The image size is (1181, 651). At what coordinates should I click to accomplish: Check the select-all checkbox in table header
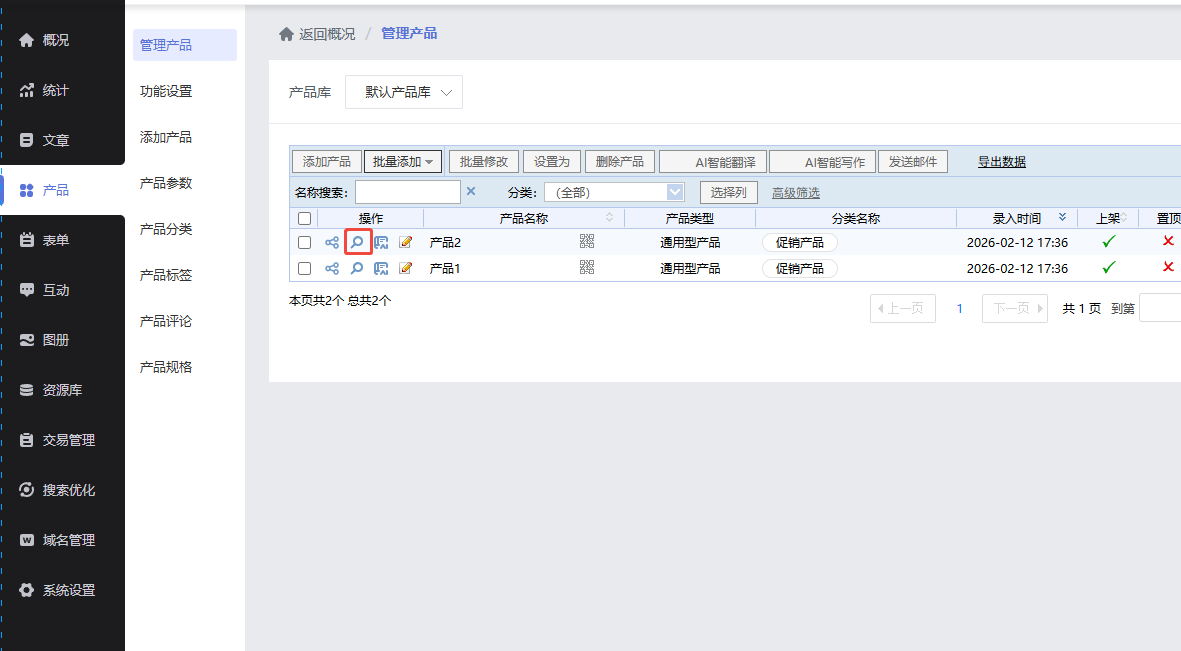pos(305,218)
